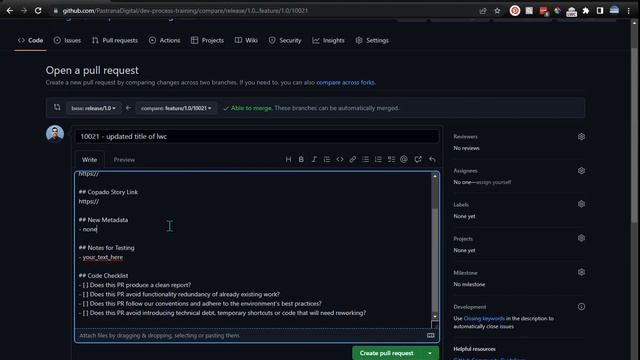Click the Markdown supported icon below the editor
The width and height of the screenshot is (640, 360).
(431, 336)
